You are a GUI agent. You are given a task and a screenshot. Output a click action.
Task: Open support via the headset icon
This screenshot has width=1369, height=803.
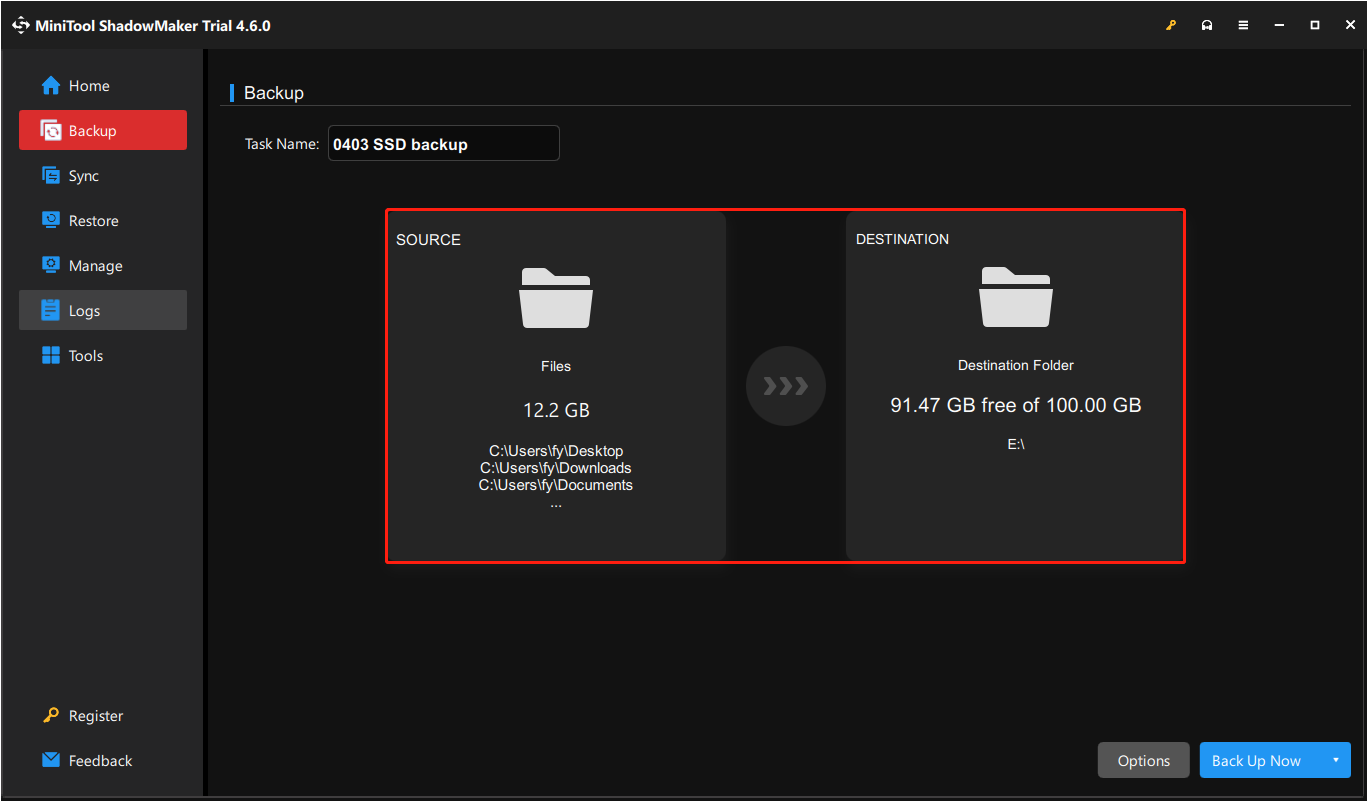pos(1207,25)
